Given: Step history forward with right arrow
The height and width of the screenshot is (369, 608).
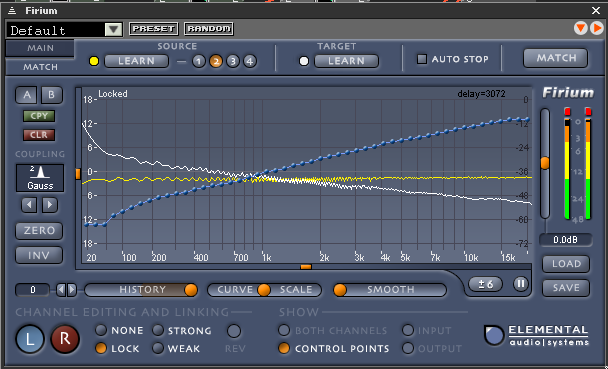Looking at the screenshot, I should pyautogui.click(x=72, y=290).
